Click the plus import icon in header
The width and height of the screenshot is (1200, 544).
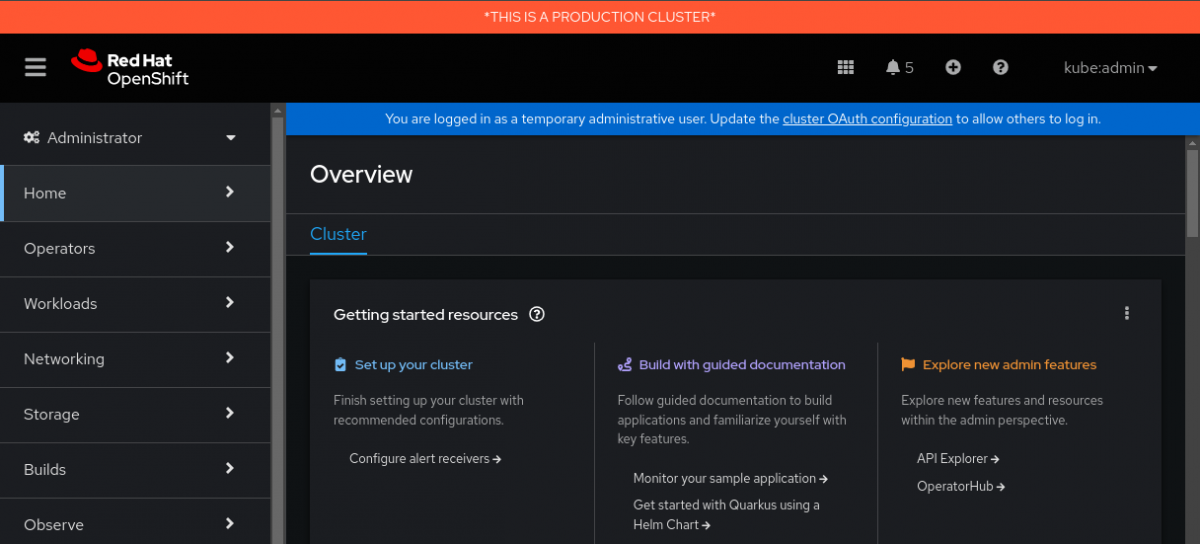(x=953, y=67)
